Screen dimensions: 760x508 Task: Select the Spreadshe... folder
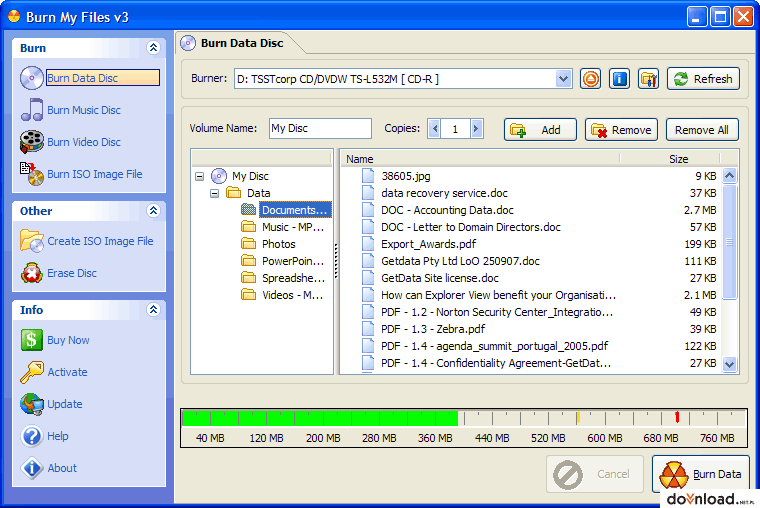point(293,278)
